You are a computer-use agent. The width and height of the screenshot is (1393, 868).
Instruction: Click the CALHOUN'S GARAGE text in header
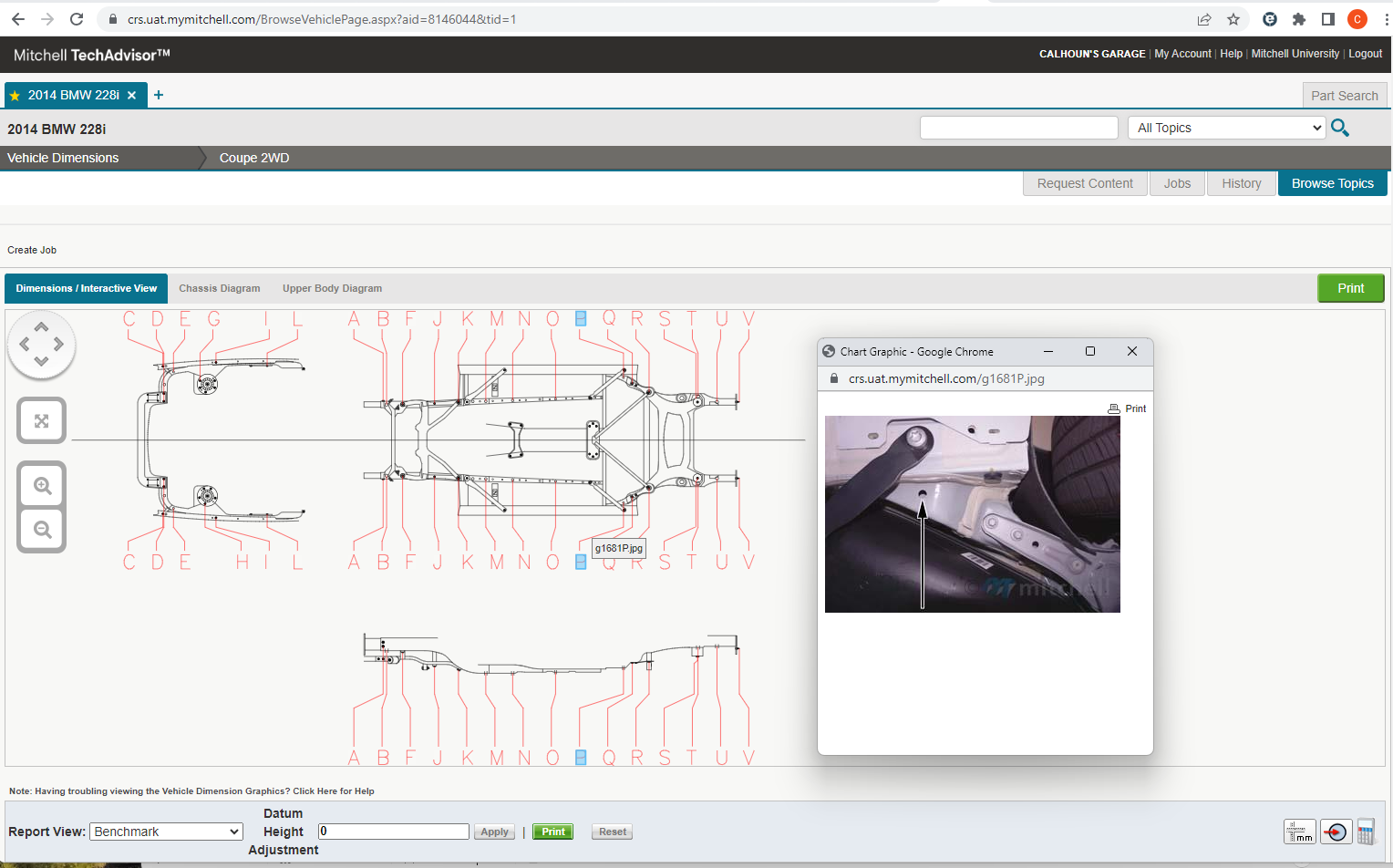point(1092,54)
